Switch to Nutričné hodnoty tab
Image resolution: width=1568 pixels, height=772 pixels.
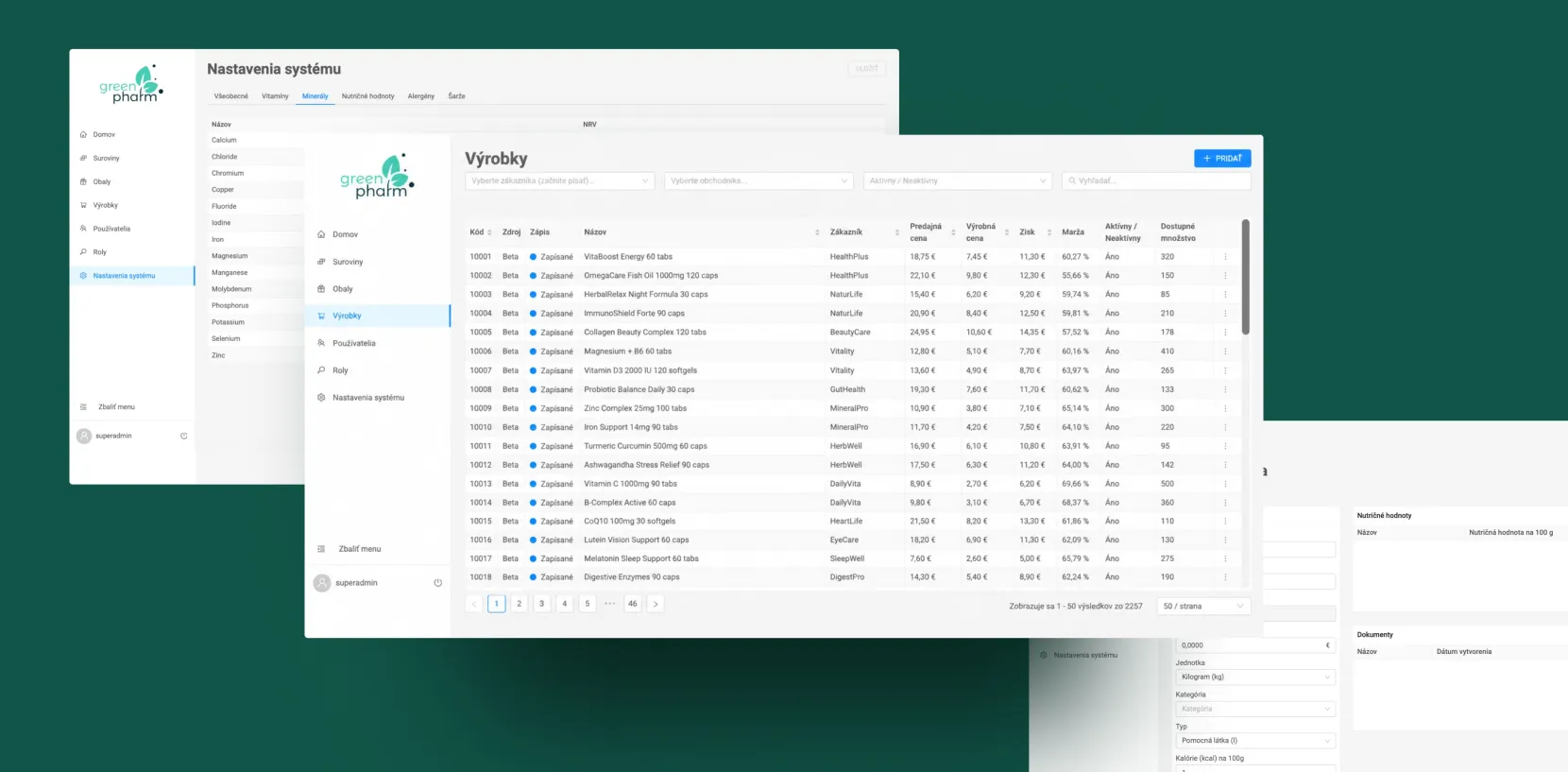368,96
